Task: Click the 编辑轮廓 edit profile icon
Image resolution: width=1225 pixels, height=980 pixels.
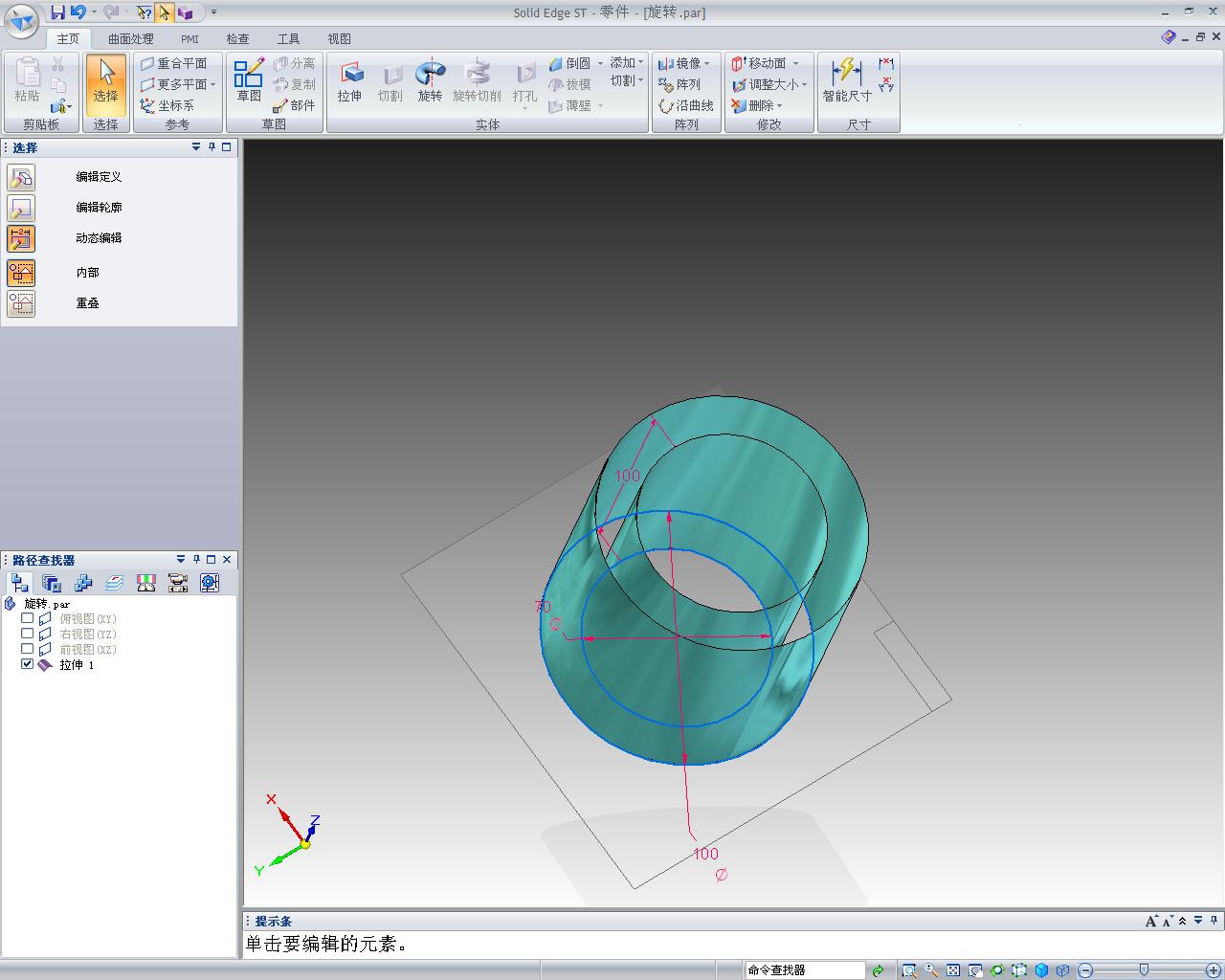Action: [21, 208]
